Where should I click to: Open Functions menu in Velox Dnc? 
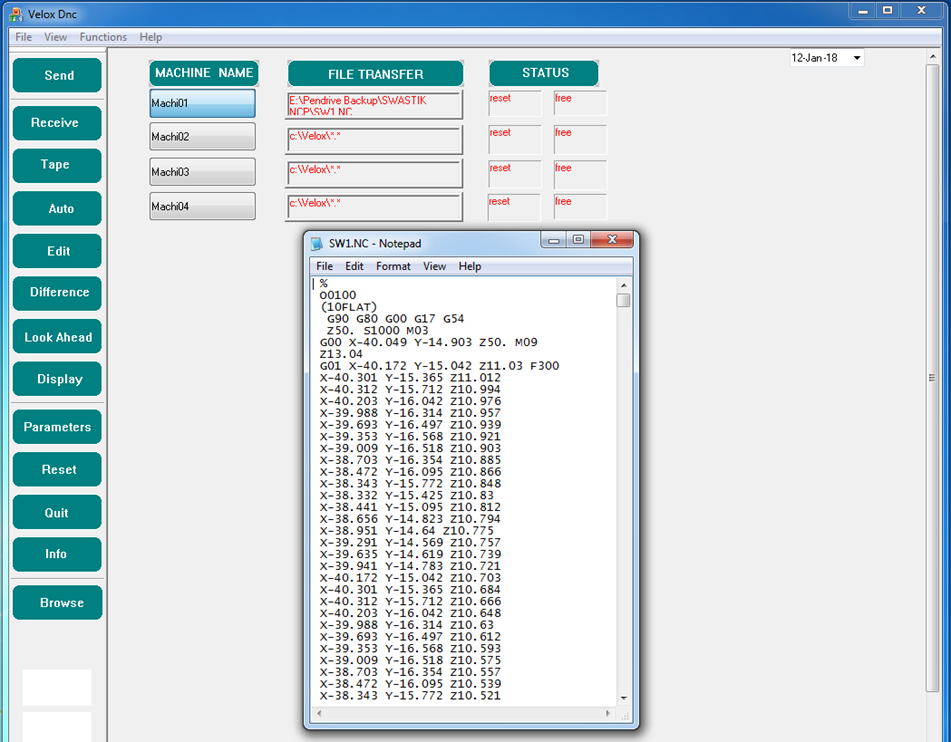click(x=103, y=37)
